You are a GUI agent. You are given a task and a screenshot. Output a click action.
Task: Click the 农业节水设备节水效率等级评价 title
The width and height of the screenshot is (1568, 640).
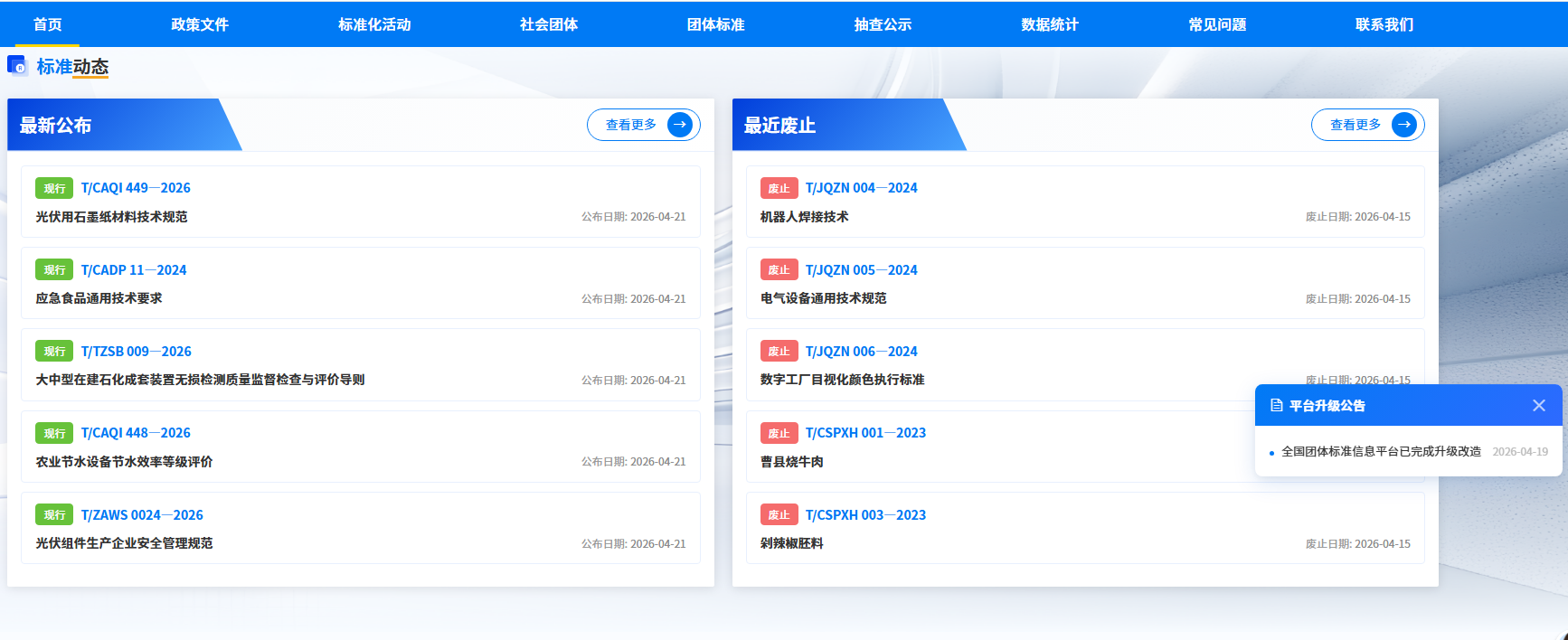[x=124, y=462]
